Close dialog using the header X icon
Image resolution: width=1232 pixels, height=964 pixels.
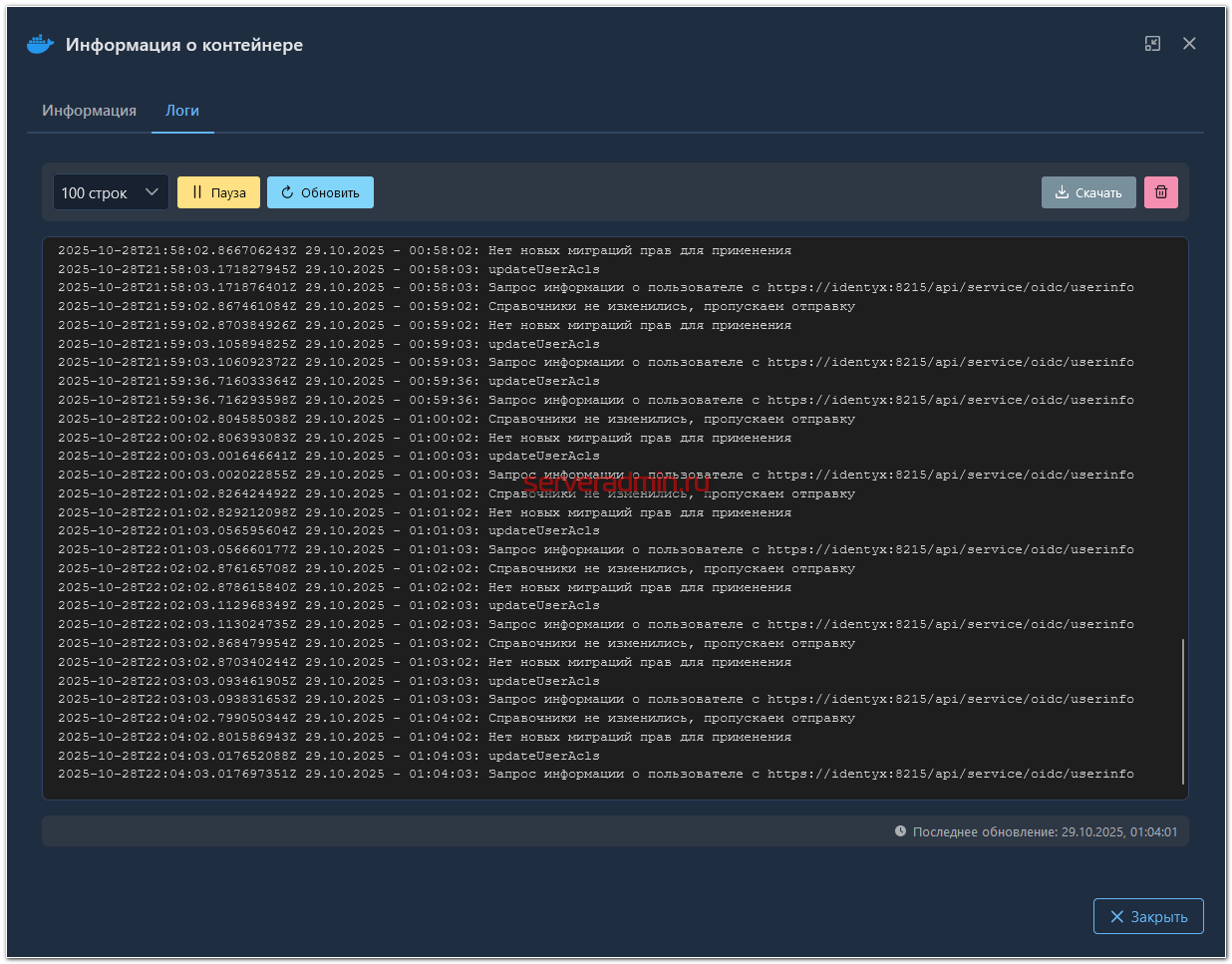[1189, 44]
